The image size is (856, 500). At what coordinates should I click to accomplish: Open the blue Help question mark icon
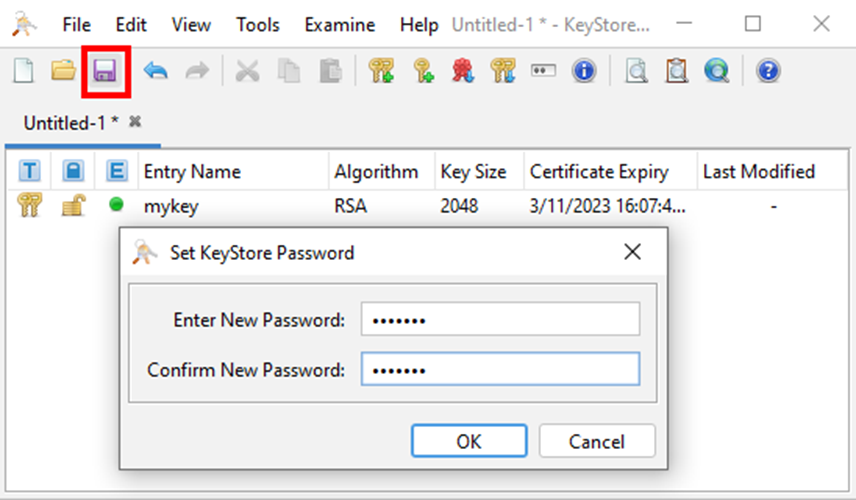click(768, 71)
